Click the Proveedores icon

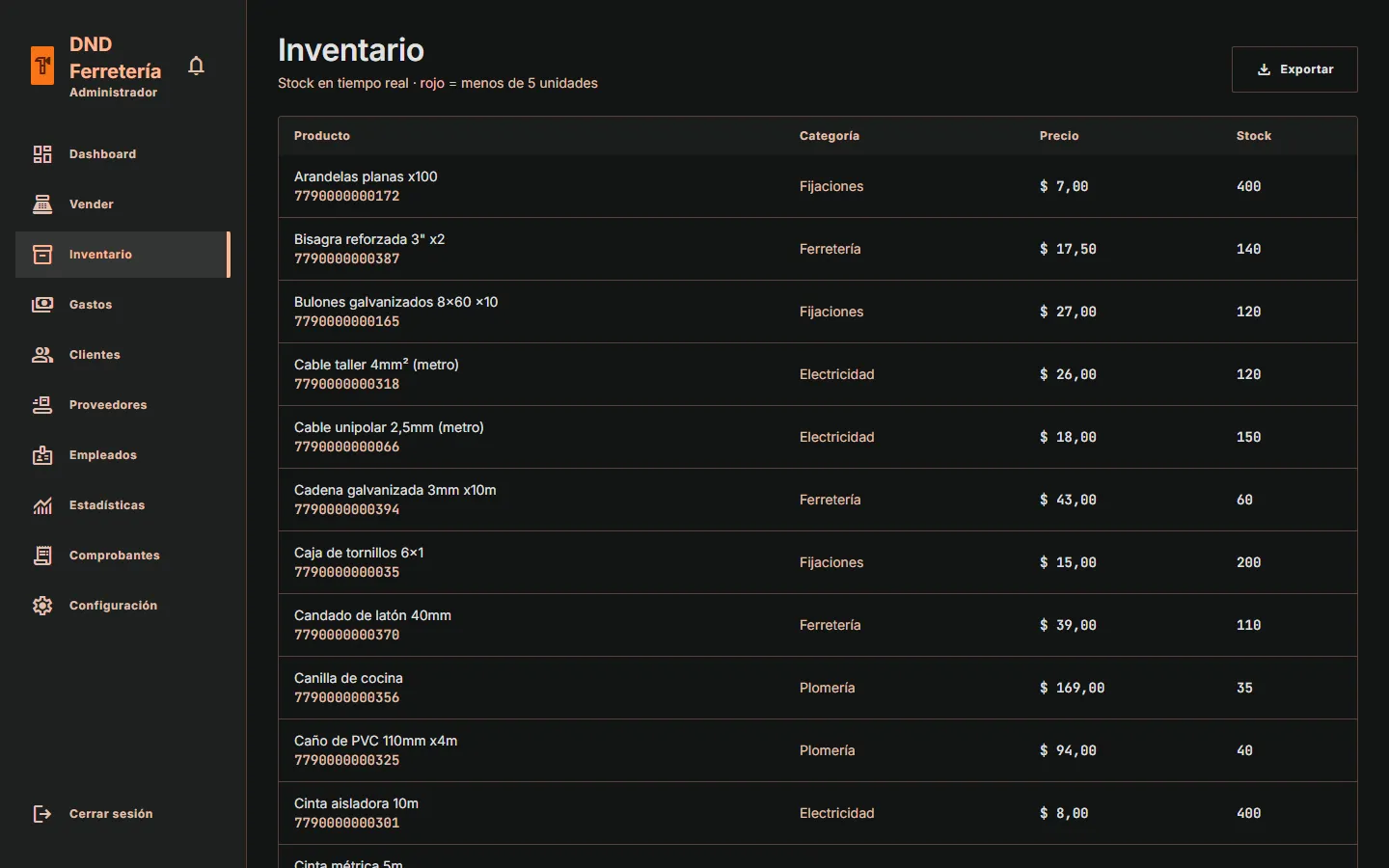[42, 405]
